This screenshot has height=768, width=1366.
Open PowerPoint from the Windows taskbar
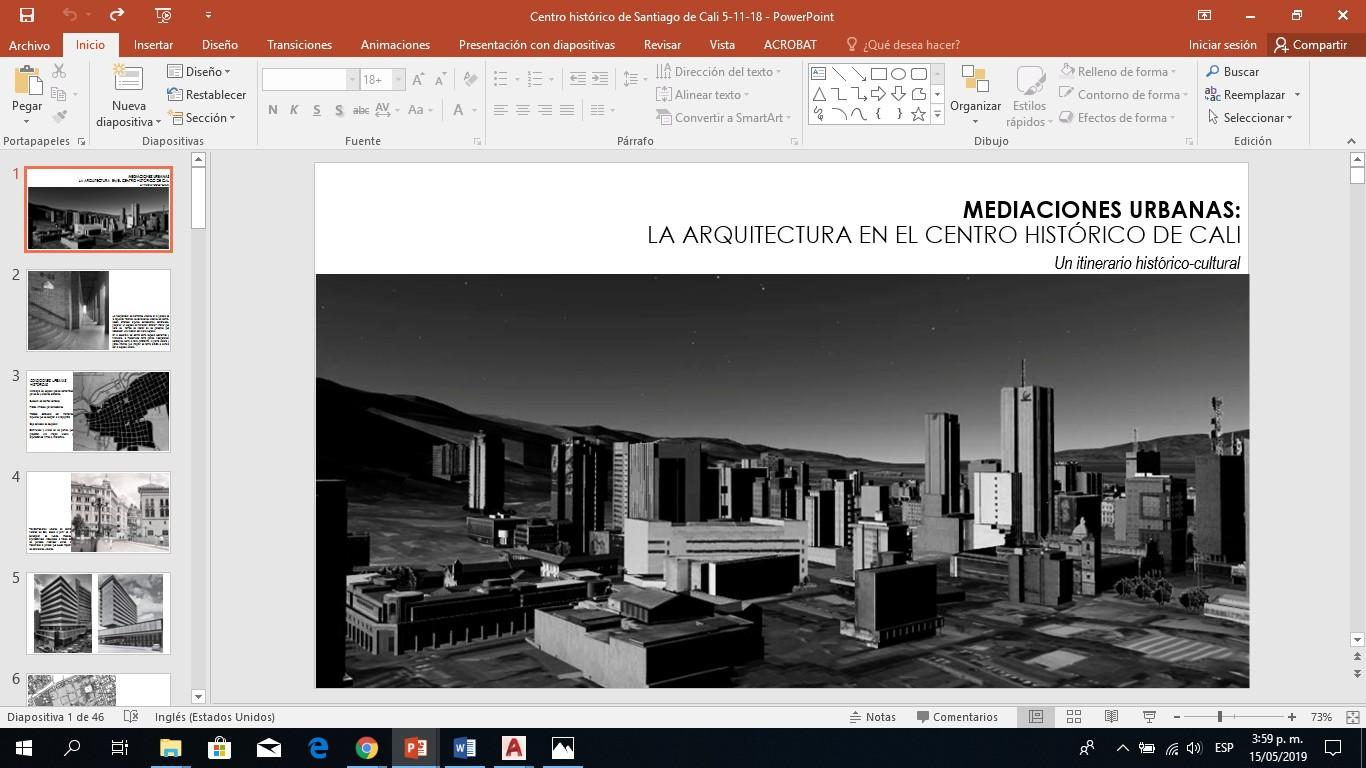tap(416, 747)
